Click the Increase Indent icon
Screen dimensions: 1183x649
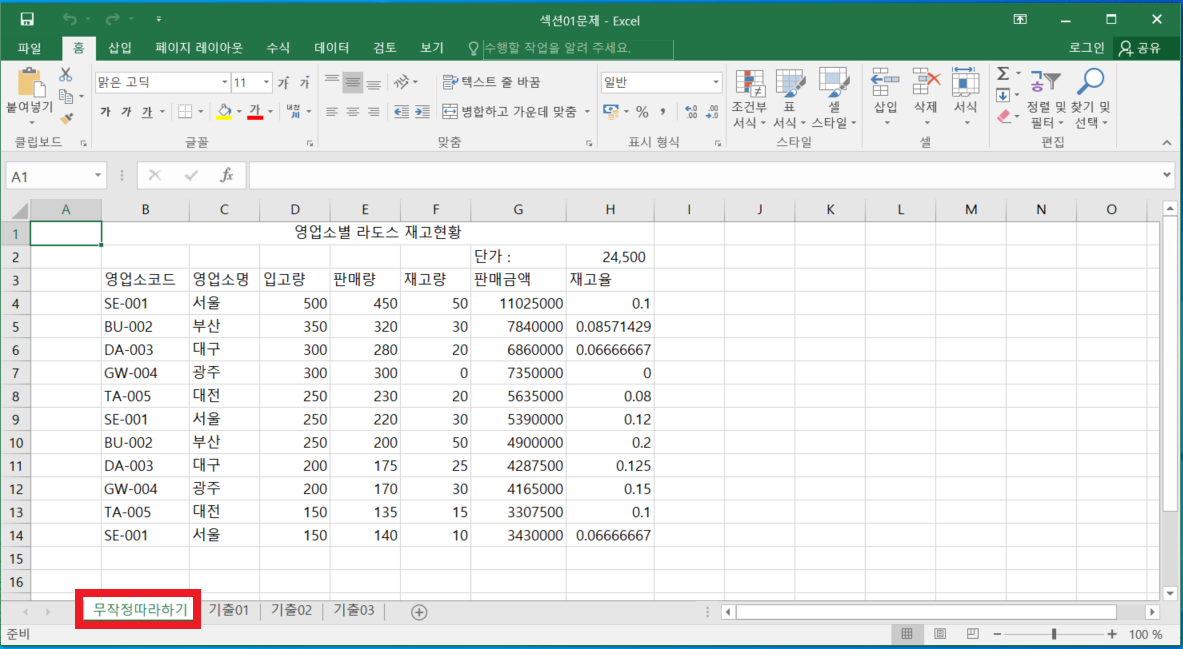click(425, 112)
